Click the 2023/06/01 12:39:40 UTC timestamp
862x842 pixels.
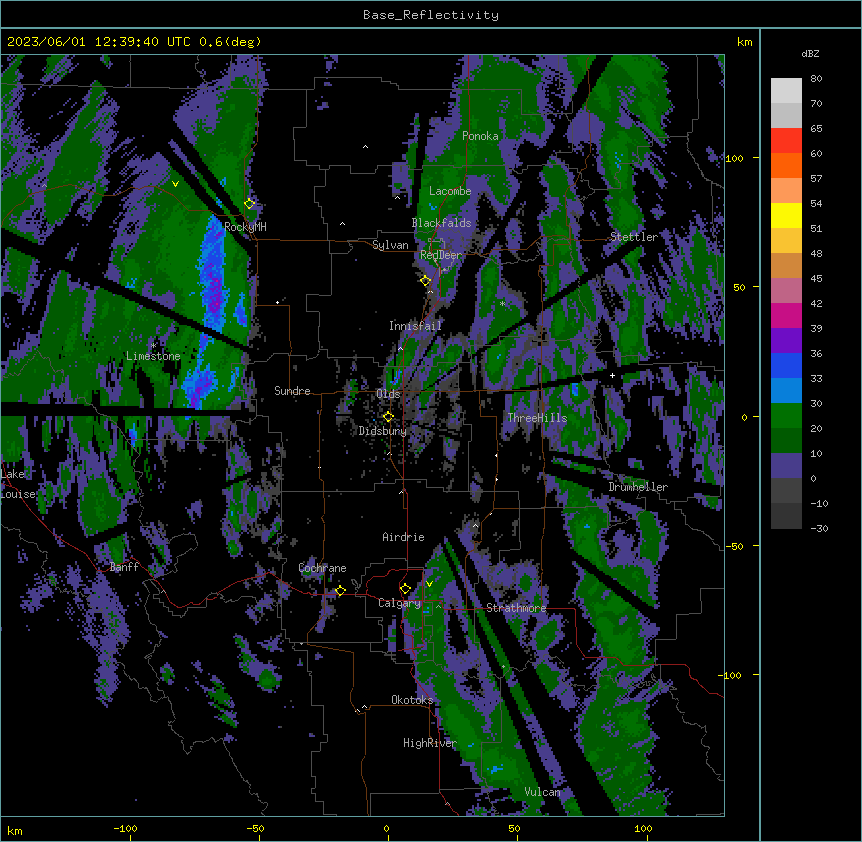click(x=99, y=42)
